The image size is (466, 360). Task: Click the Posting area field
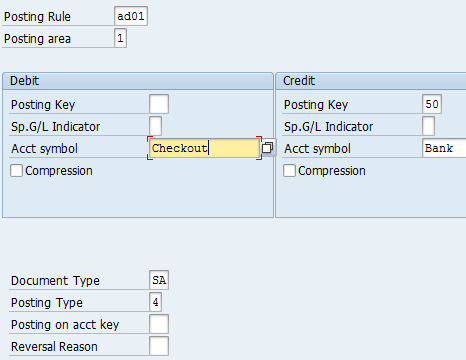120,38
